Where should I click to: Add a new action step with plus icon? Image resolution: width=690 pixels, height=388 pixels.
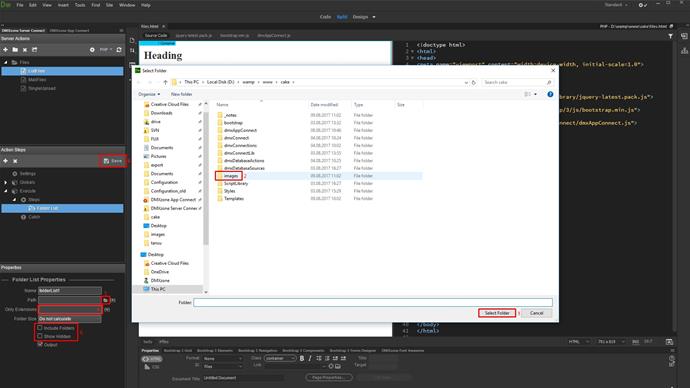5,161
